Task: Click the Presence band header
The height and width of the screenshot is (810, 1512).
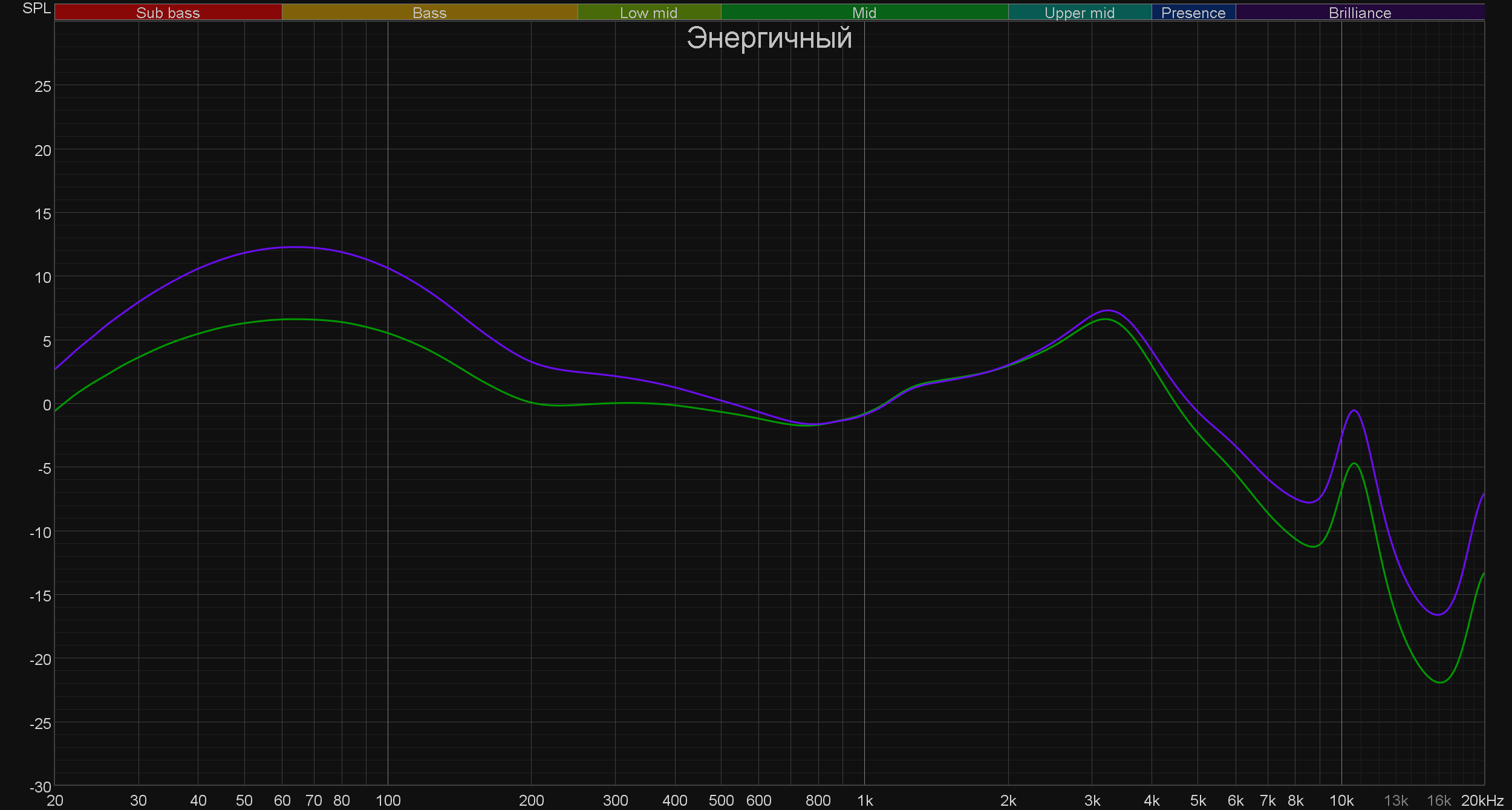Action: [x=1193, y=13]
